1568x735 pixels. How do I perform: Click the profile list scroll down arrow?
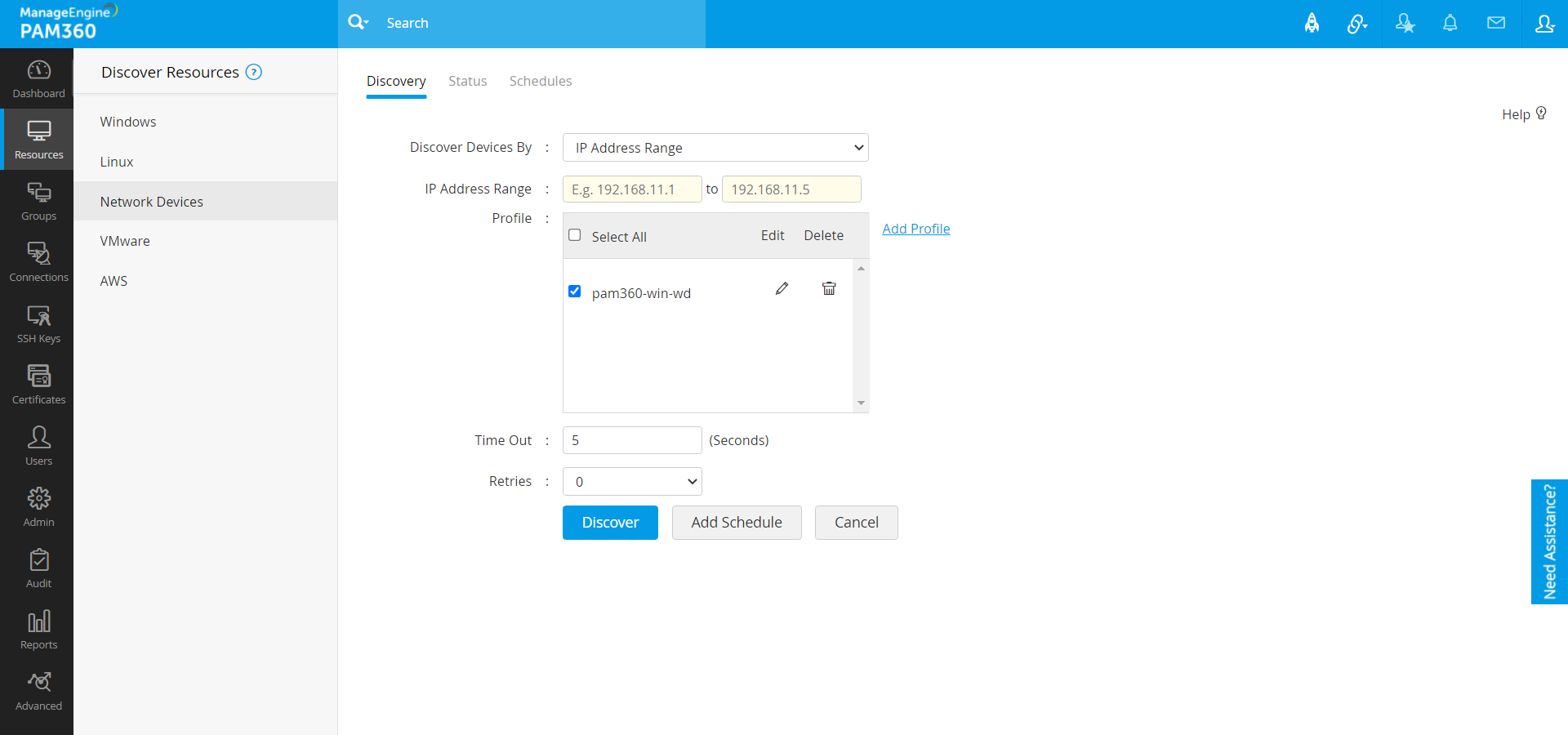click(861, 403)
